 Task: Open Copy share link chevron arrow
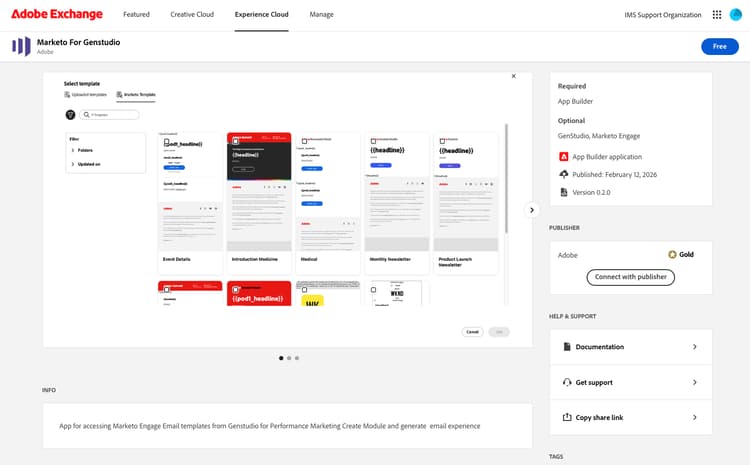[x=695, y=417]
